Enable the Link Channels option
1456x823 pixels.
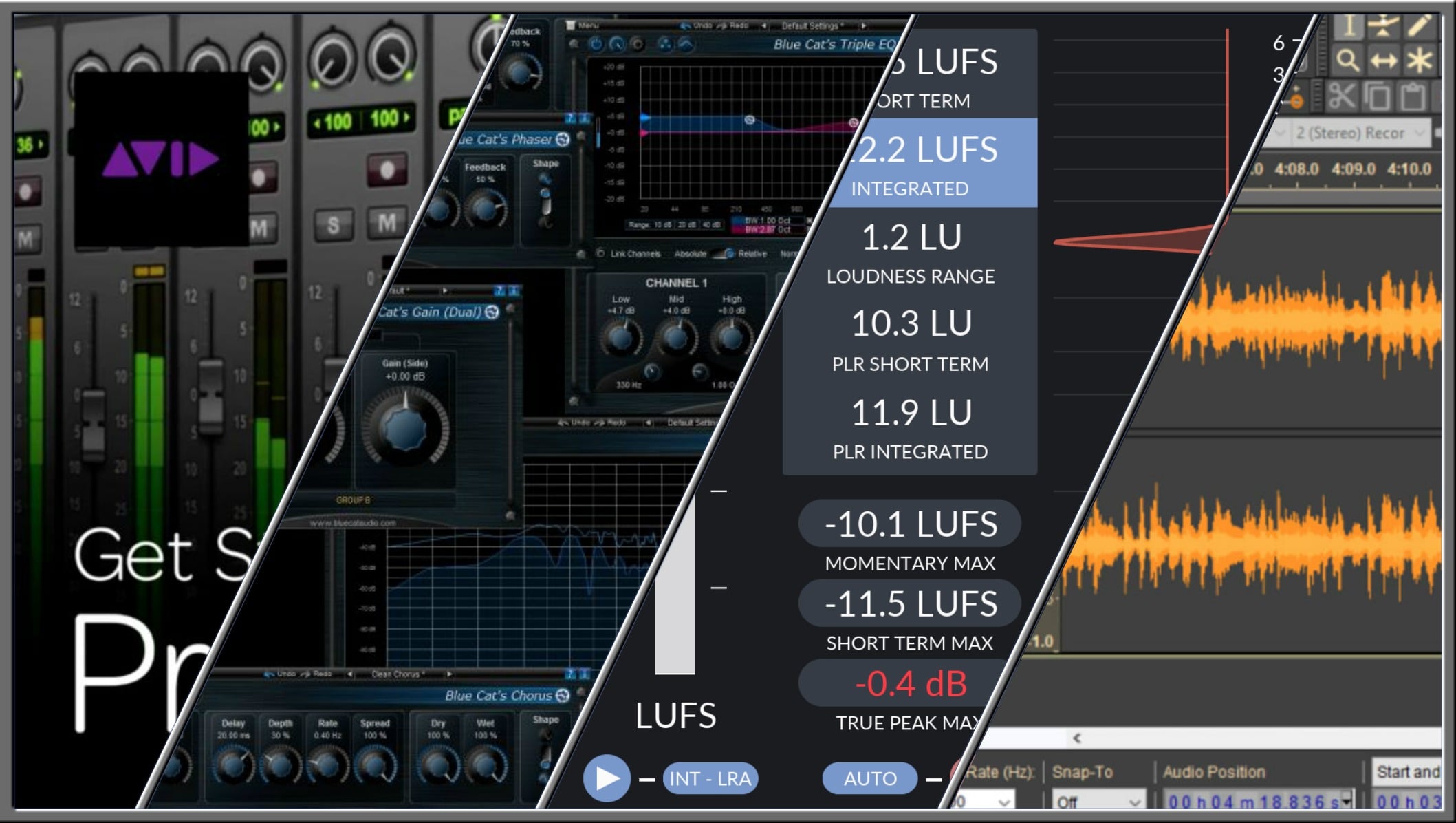[x=600, y=254]
